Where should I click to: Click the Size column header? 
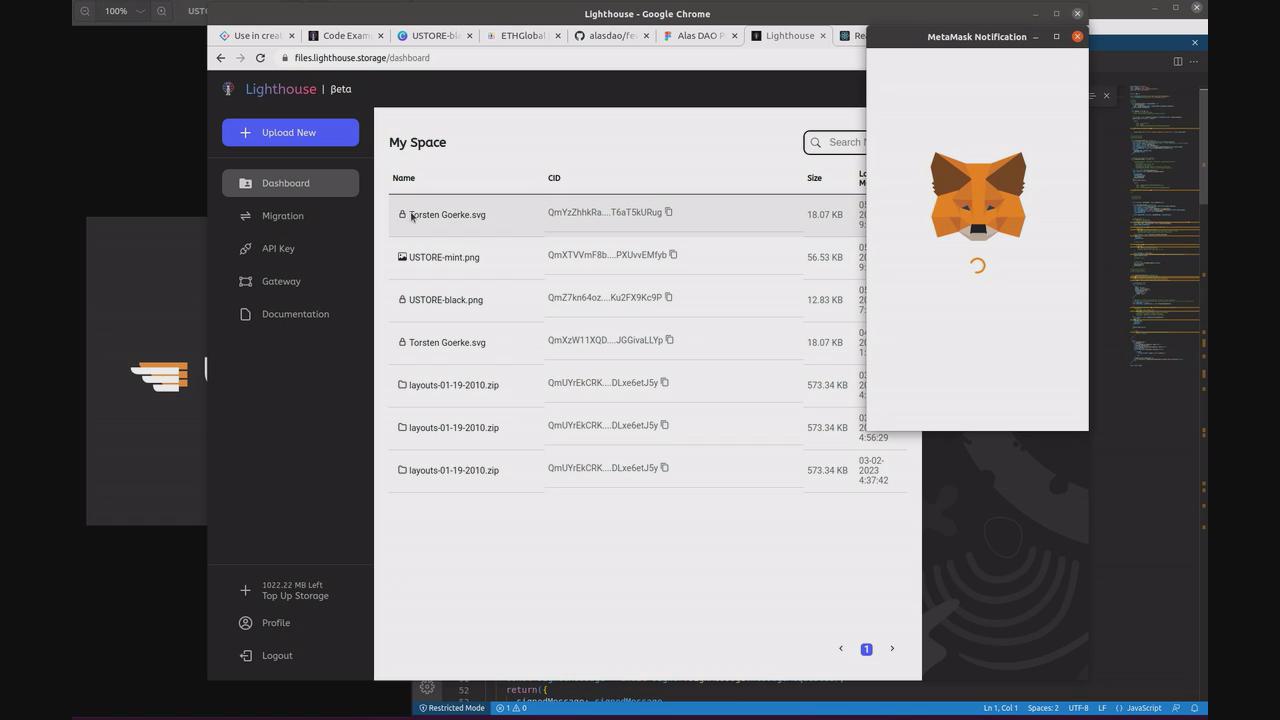pyautogui.click(x=815, y=178)
